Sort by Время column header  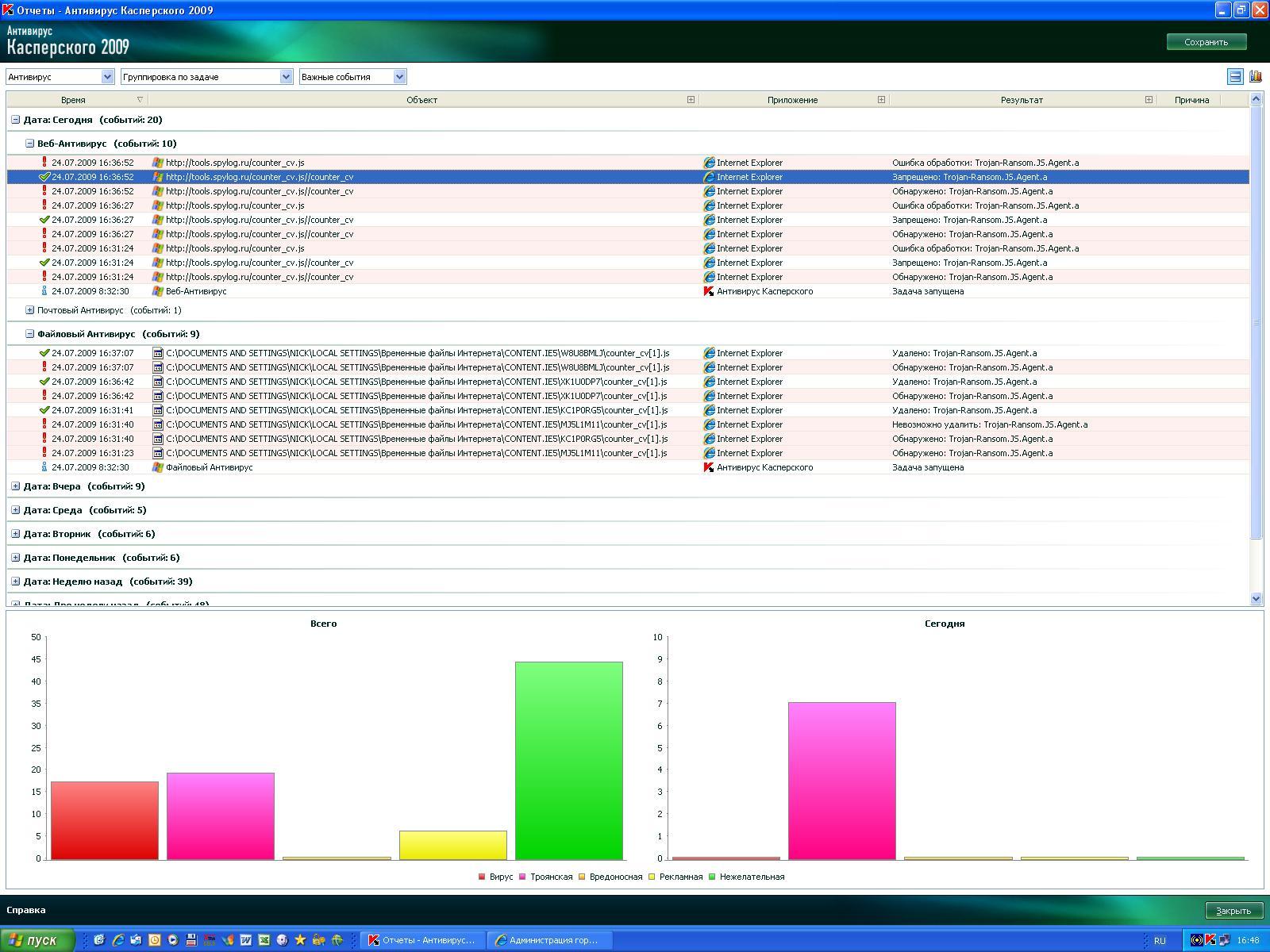tap(76, 100)
